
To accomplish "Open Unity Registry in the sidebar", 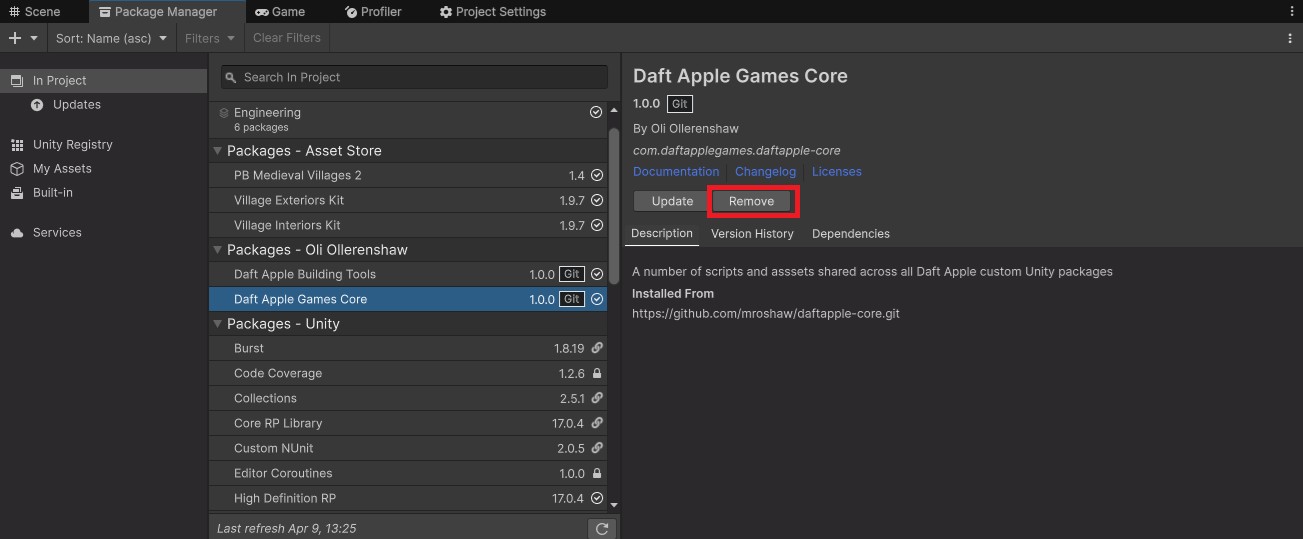I will point(103,144).
